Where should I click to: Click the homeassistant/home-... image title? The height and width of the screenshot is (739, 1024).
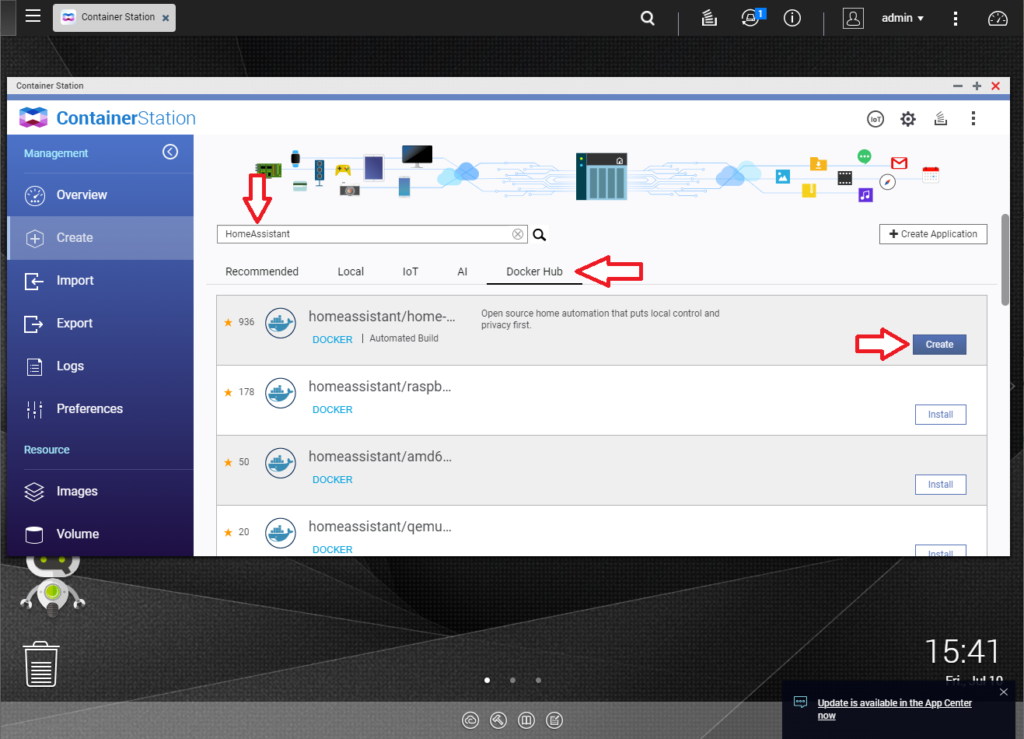382,317
